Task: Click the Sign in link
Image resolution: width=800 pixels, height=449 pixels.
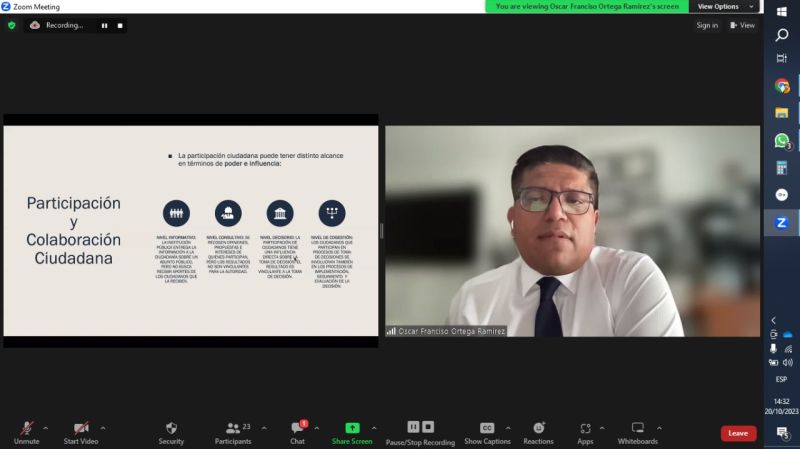Action: tap(707, 25)
